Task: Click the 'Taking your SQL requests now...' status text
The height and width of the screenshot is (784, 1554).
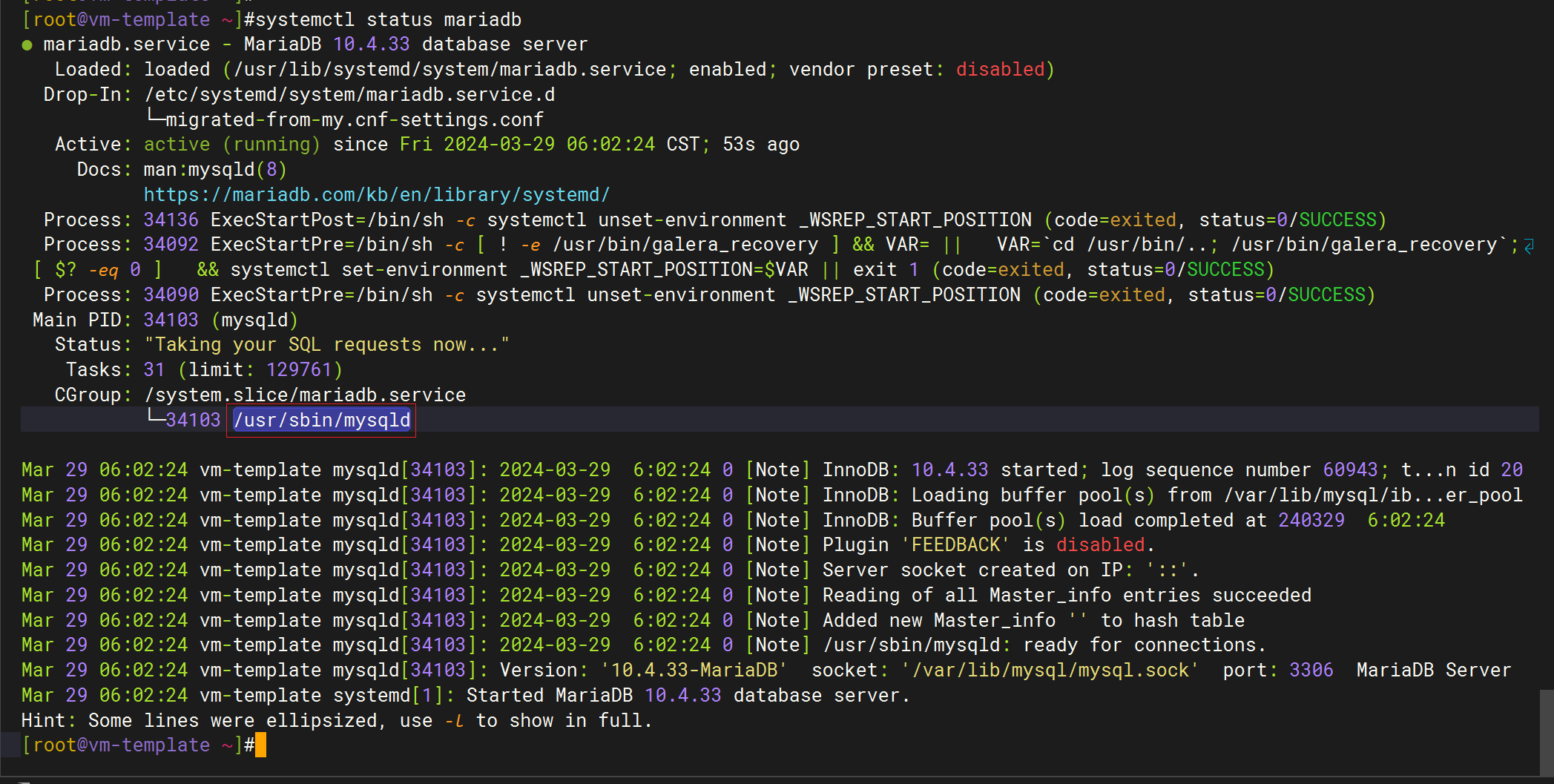Action: [x=327, y=345]
